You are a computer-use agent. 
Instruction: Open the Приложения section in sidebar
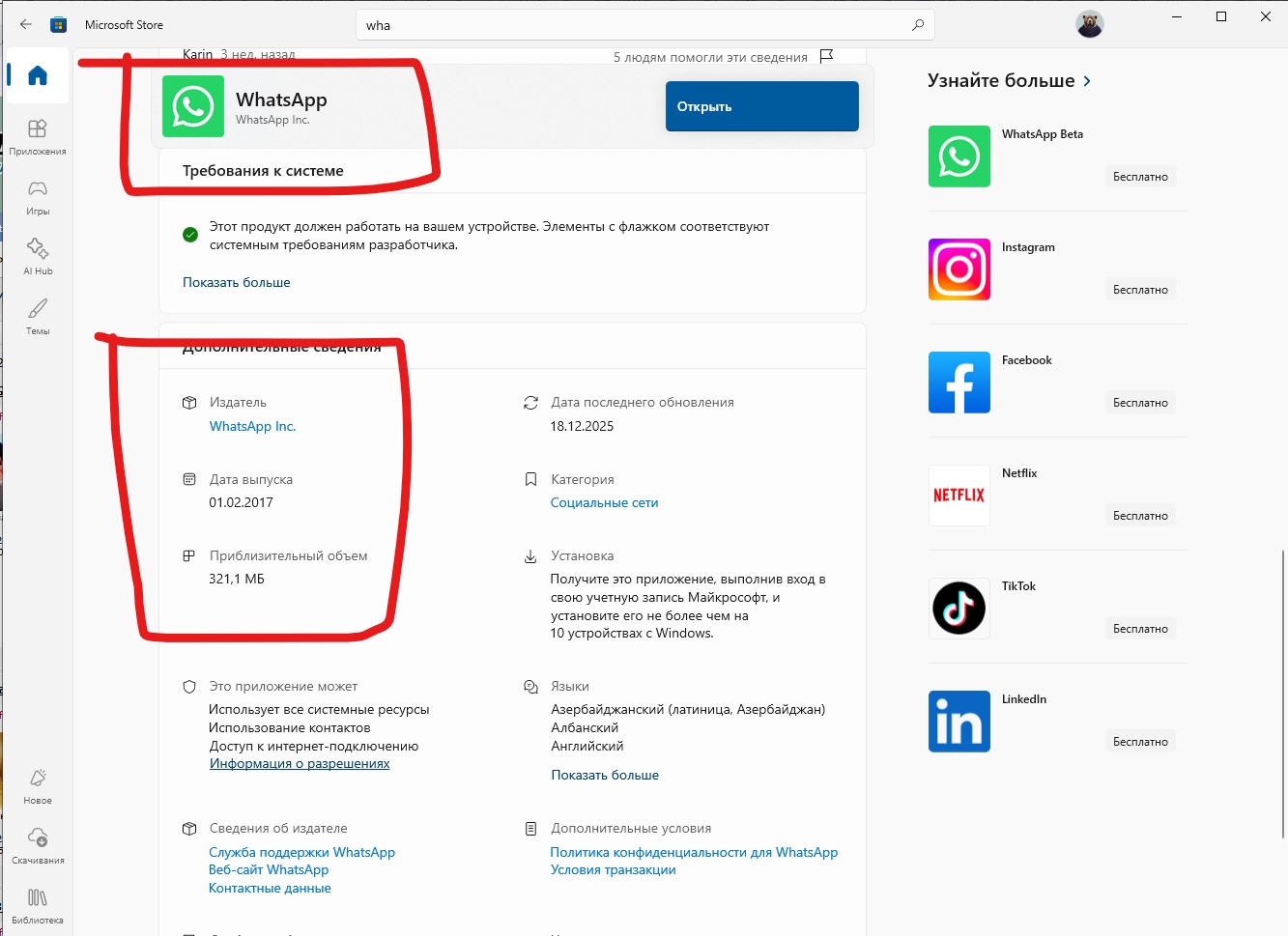(x=38, y=137)
